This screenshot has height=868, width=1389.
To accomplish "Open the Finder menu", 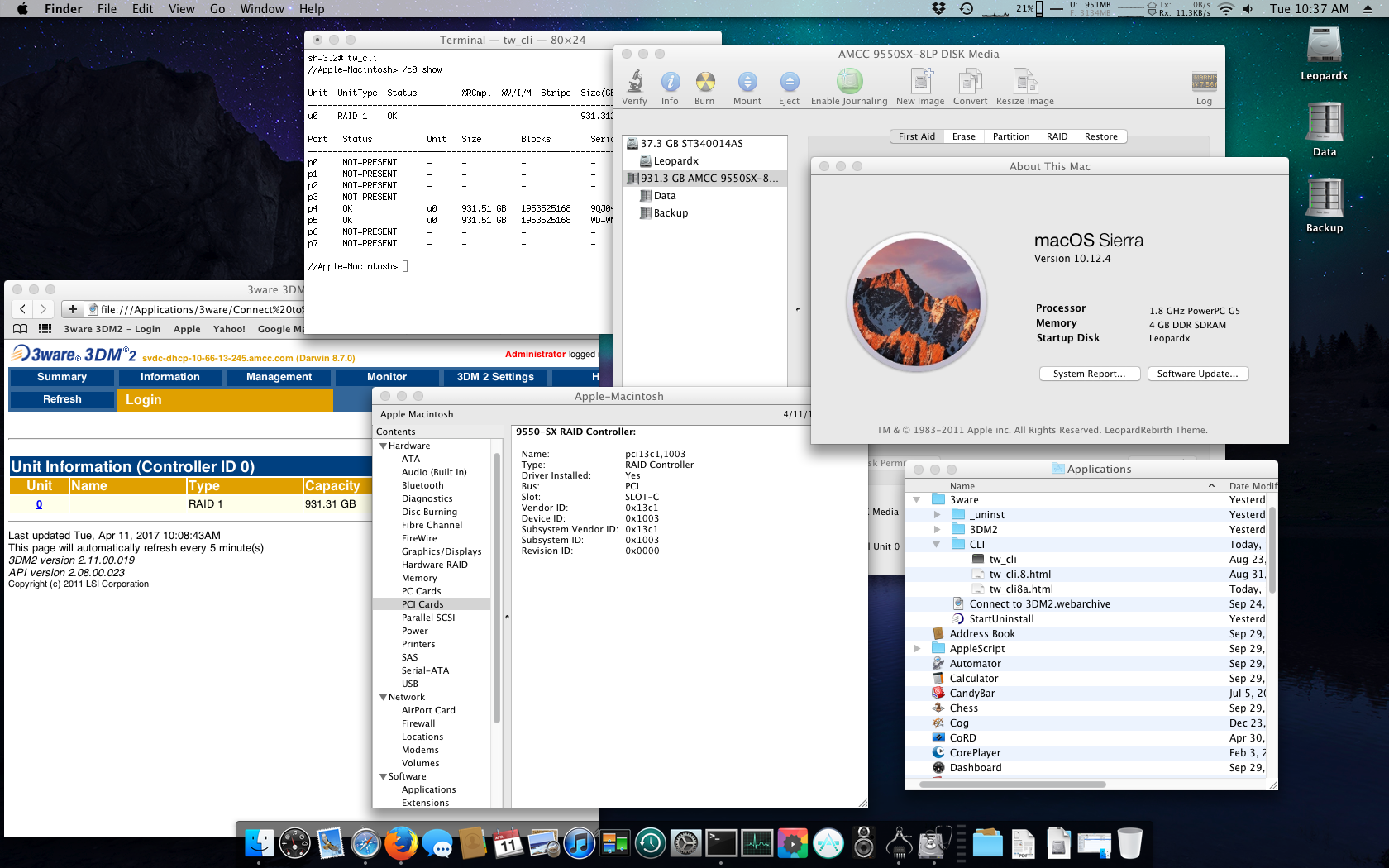I will 63,8.
